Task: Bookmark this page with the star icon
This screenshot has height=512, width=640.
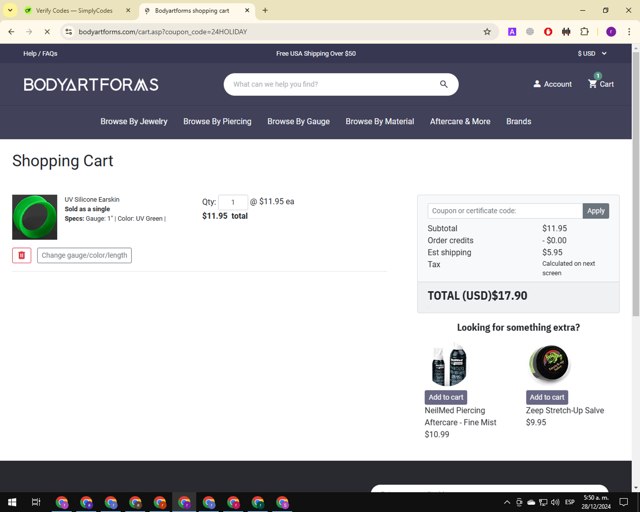Action: pos(487,31)
